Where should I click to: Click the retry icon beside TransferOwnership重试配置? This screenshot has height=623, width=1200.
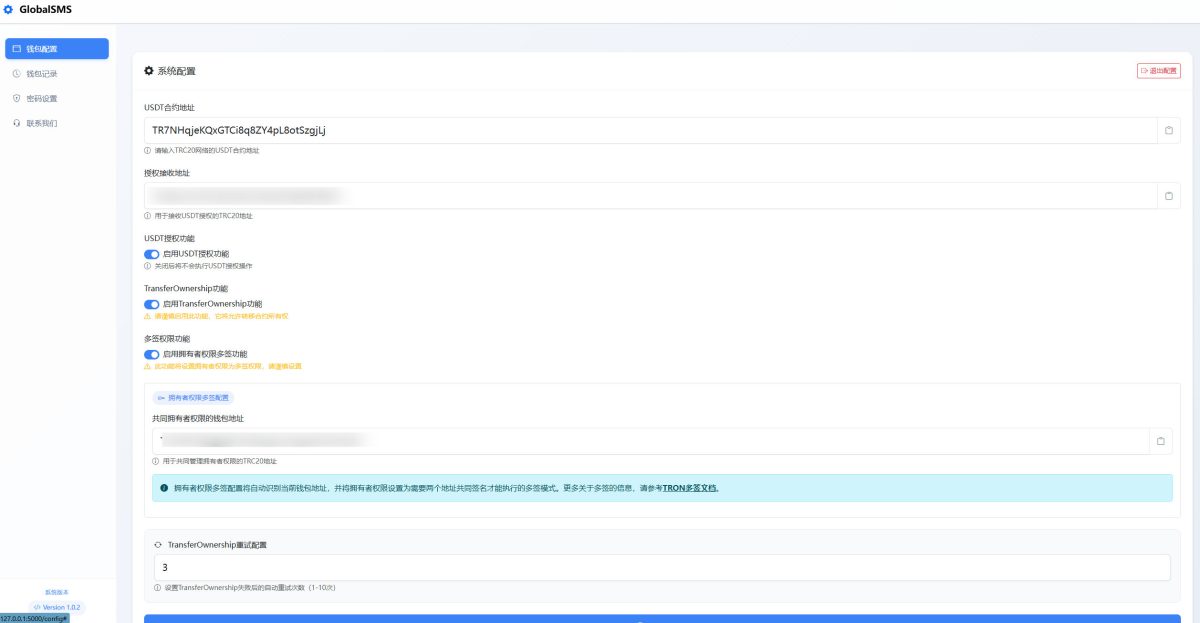(x=158, y=545)
